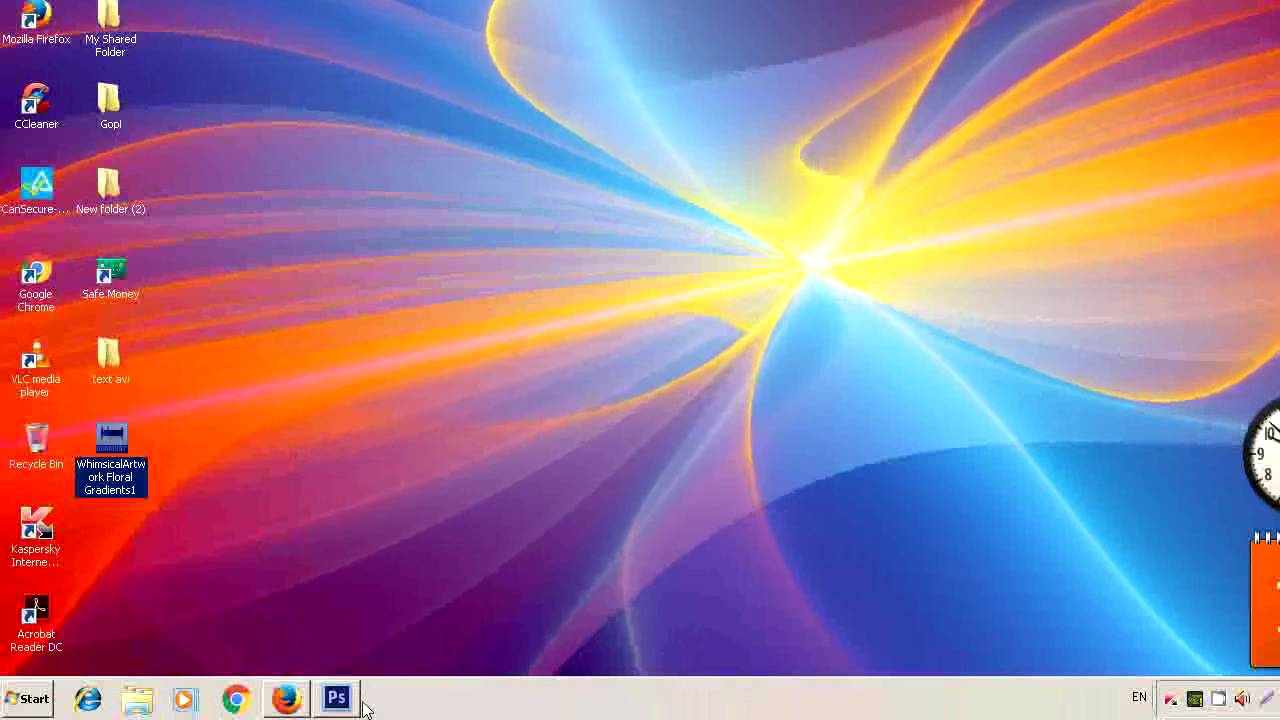The width and height of the screenshot is (1280, 720).
Task: Select the Kaspersky Internet Security shortcut
Action: pyautogui.click(x=36, y=538)
